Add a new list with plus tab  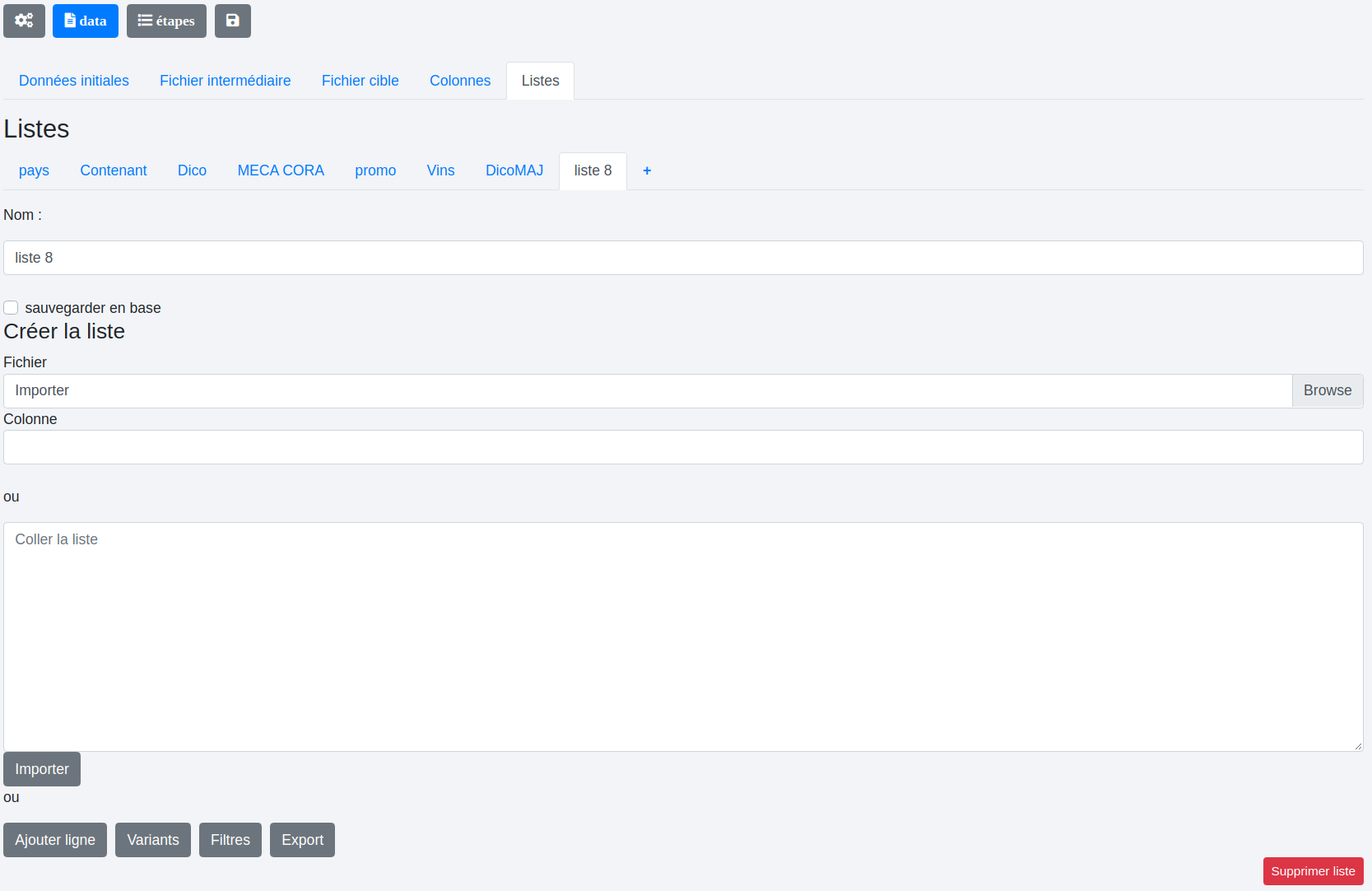pyautogui.click(x=647, y=170)
